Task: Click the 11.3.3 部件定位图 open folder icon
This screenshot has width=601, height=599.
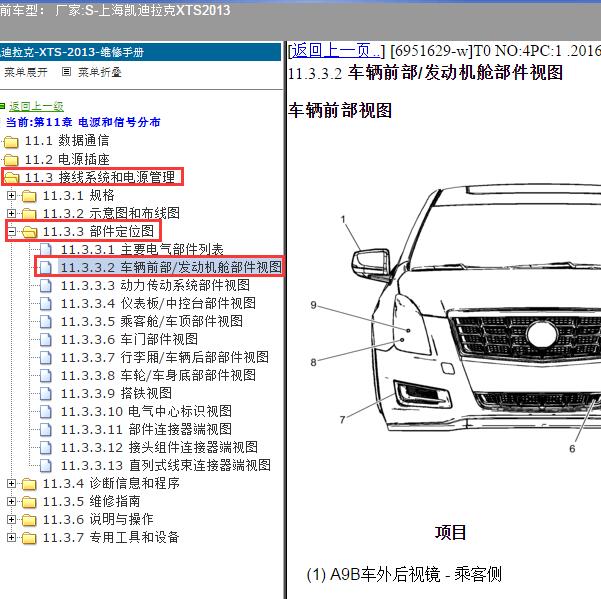Action: 30,231
